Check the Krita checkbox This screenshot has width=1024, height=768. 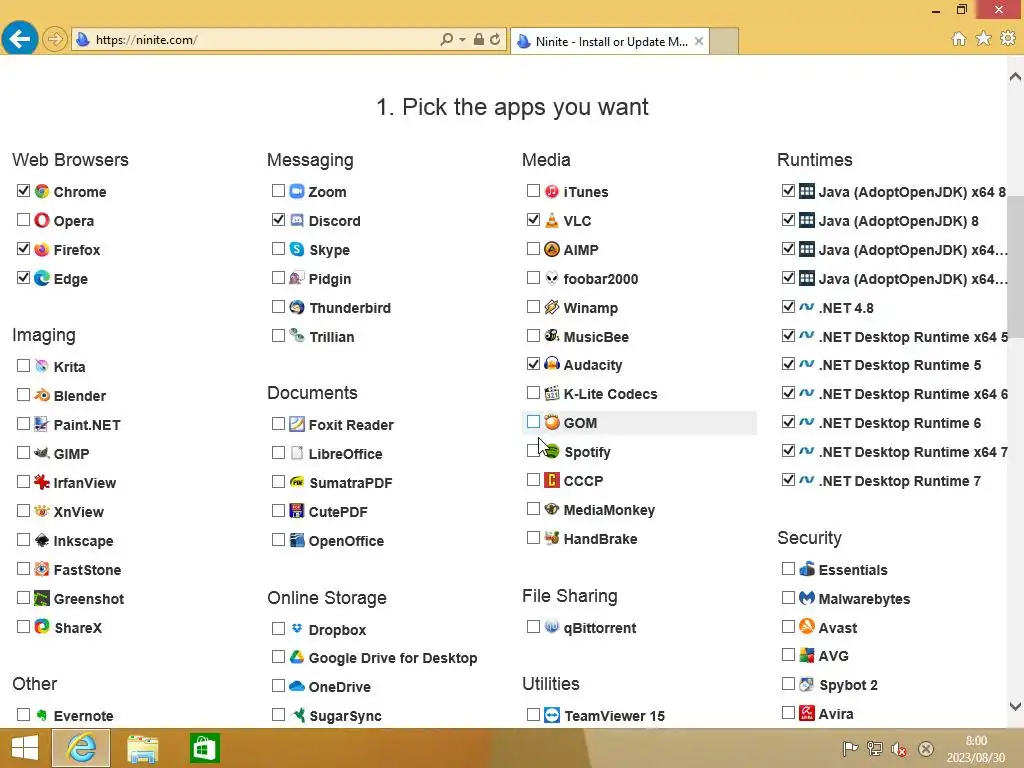(x=24, y=366)
